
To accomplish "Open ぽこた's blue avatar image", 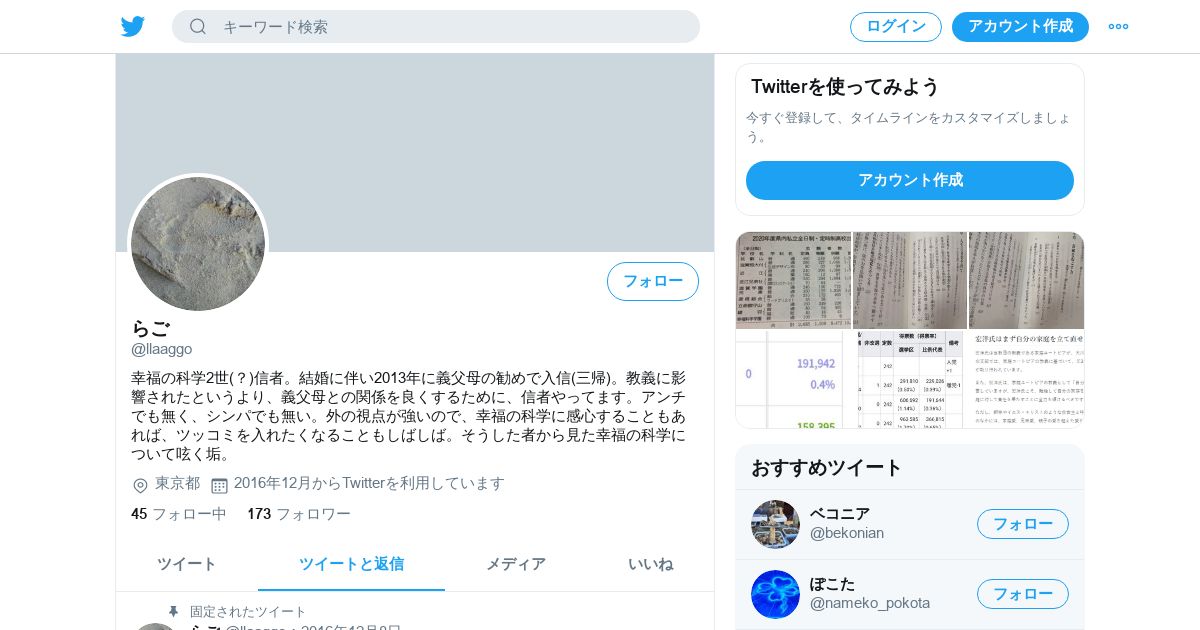I will tap(775, 594).
